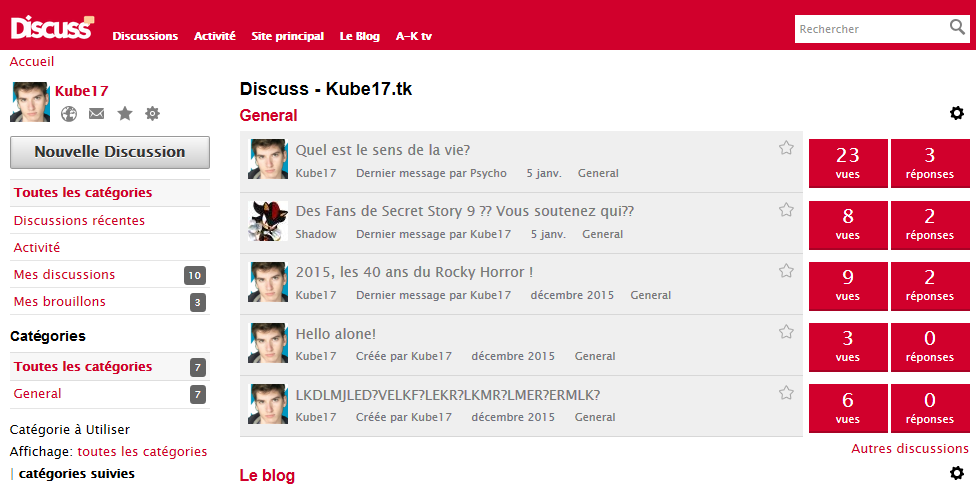Viewport: 976px width, 488px height.
Task: Go to Le Blog in the top navigation
Action: [360, 36]
